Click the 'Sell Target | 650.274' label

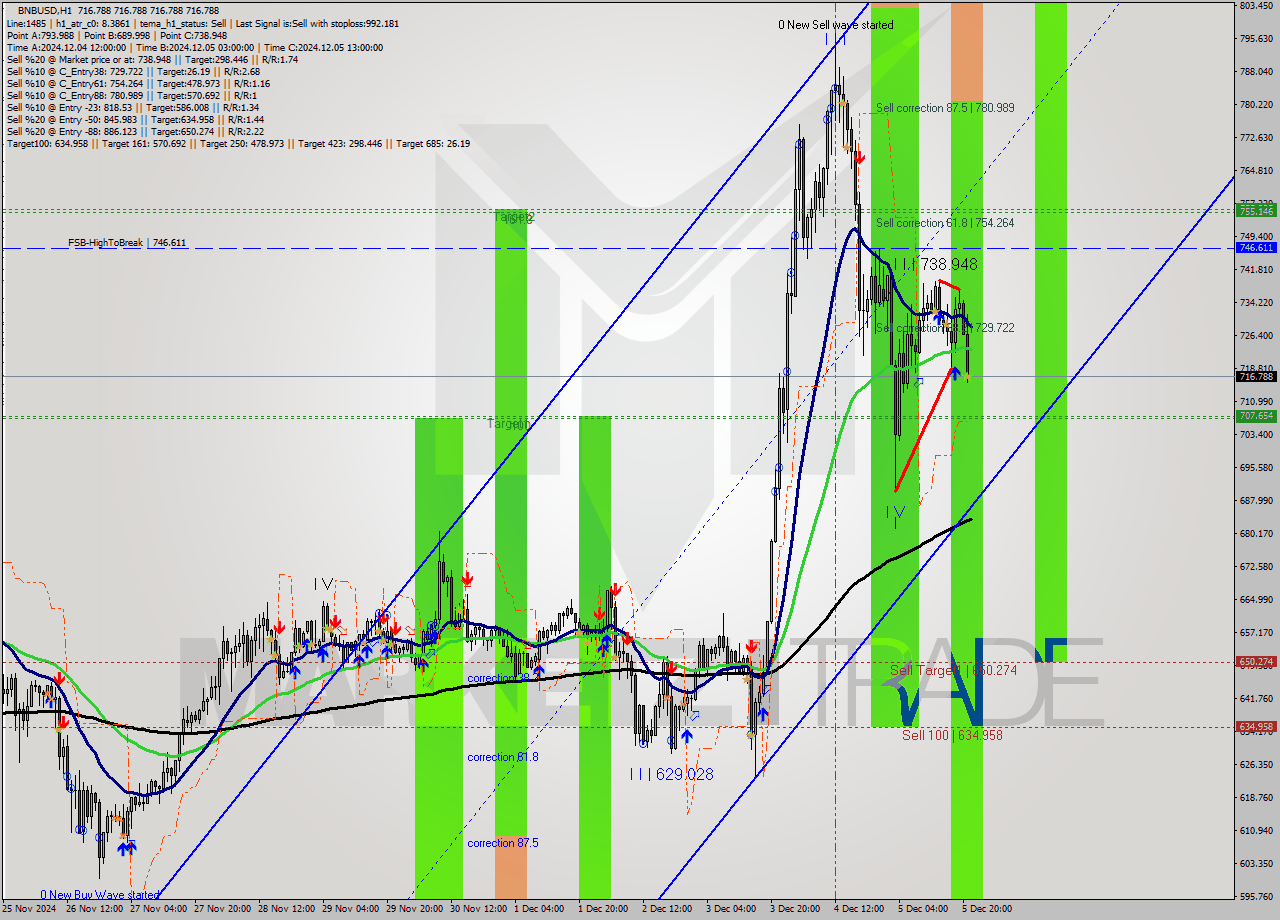click(x=953, y=670)
